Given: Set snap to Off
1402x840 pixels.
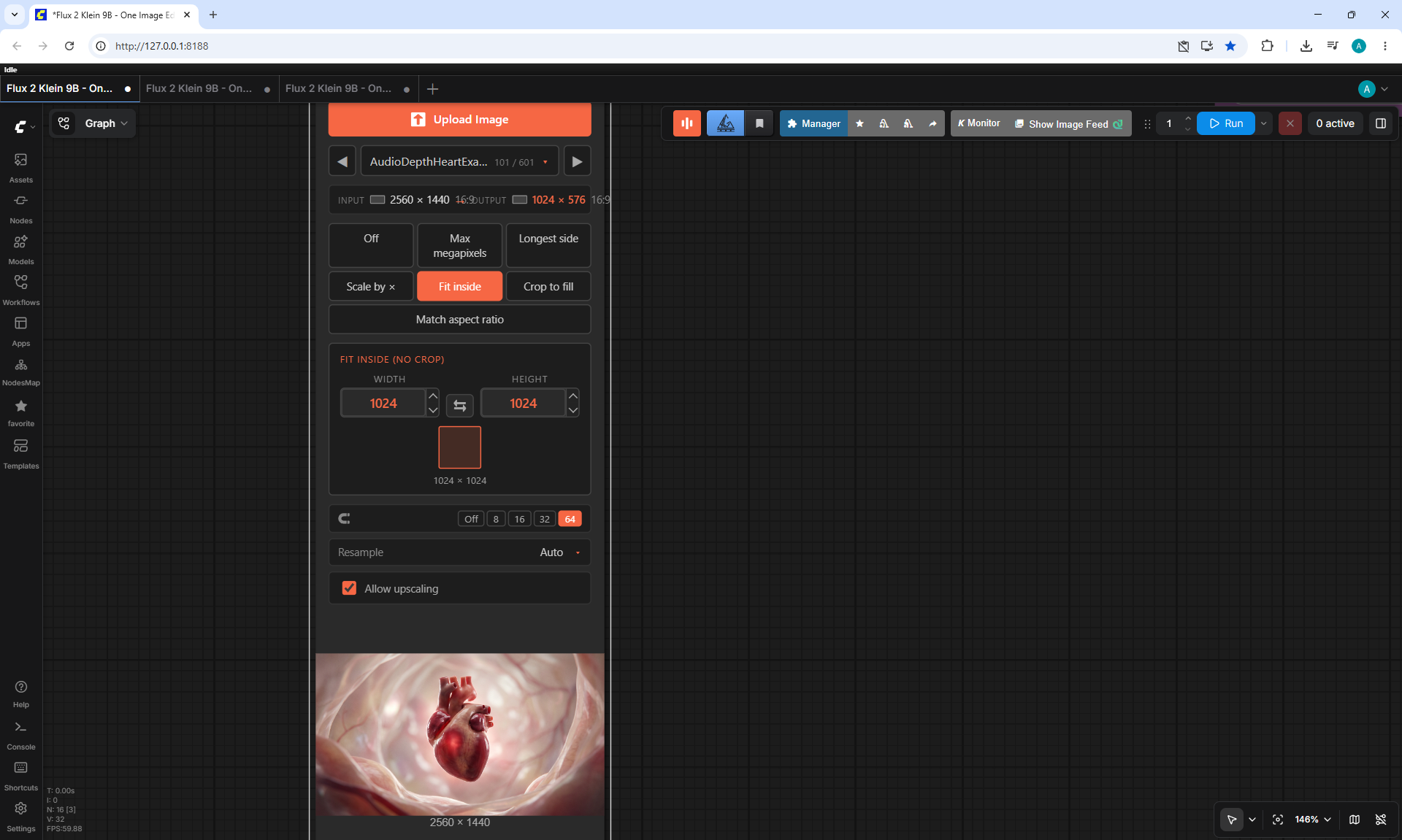Looking at the screenshot, I should click(x=471, y=519).
